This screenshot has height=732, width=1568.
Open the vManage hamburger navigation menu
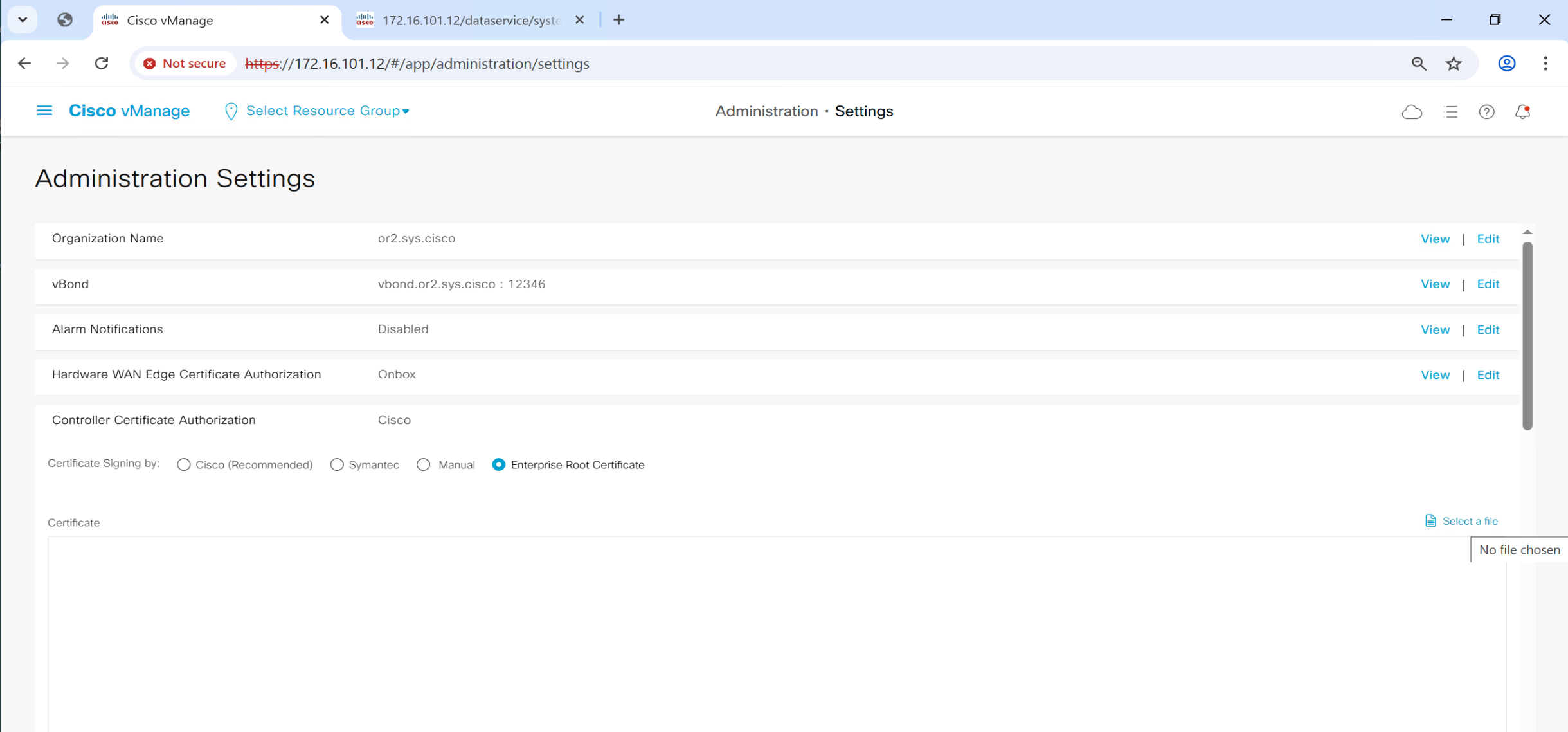pos(44,111)
